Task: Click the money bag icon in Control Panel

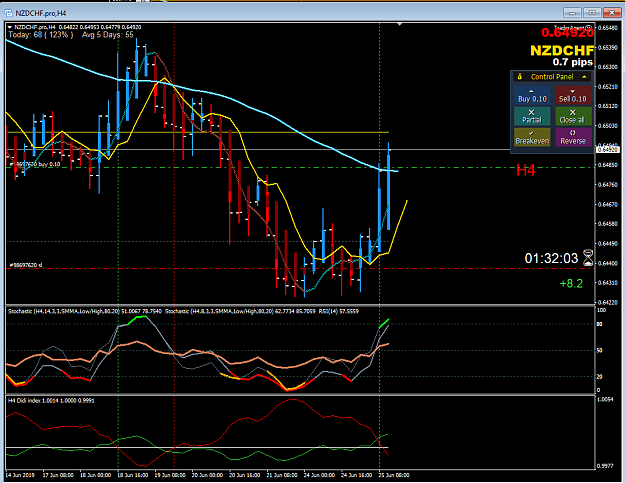Action: [x=519, y=77]
